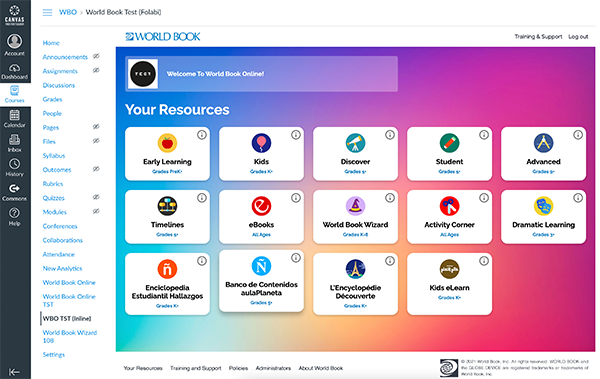Toggle visibility icon next to Announcements
The width and height of the screenshot is (600, 379).
(96, 56)
